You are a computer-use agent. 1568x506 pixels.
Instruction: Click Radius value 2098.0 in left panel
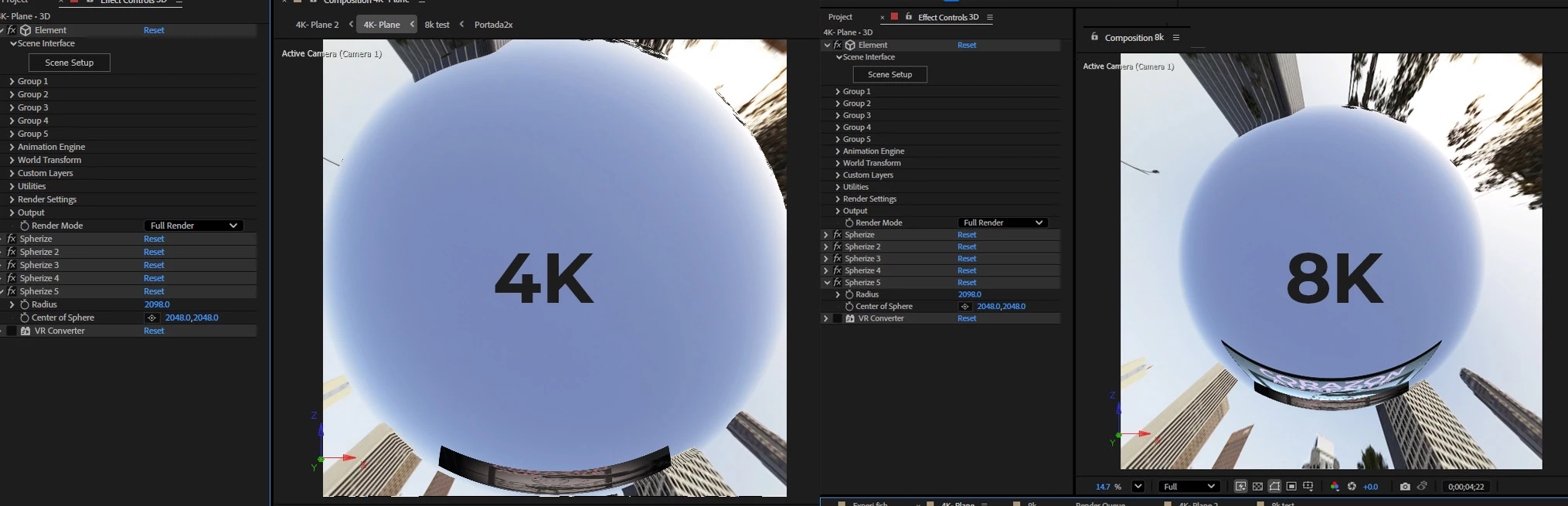coord(157,304)
